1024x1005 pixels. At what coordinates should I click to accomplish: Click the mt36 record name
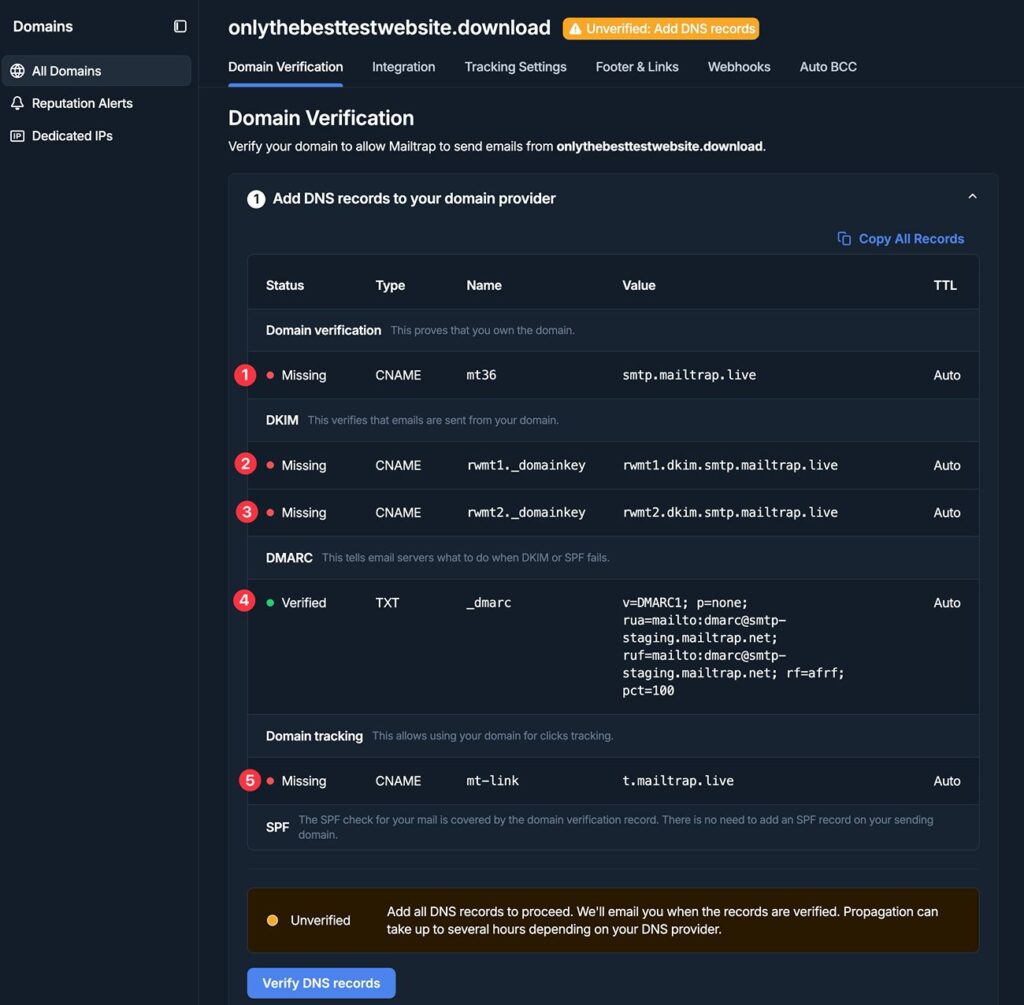[481, 375]
